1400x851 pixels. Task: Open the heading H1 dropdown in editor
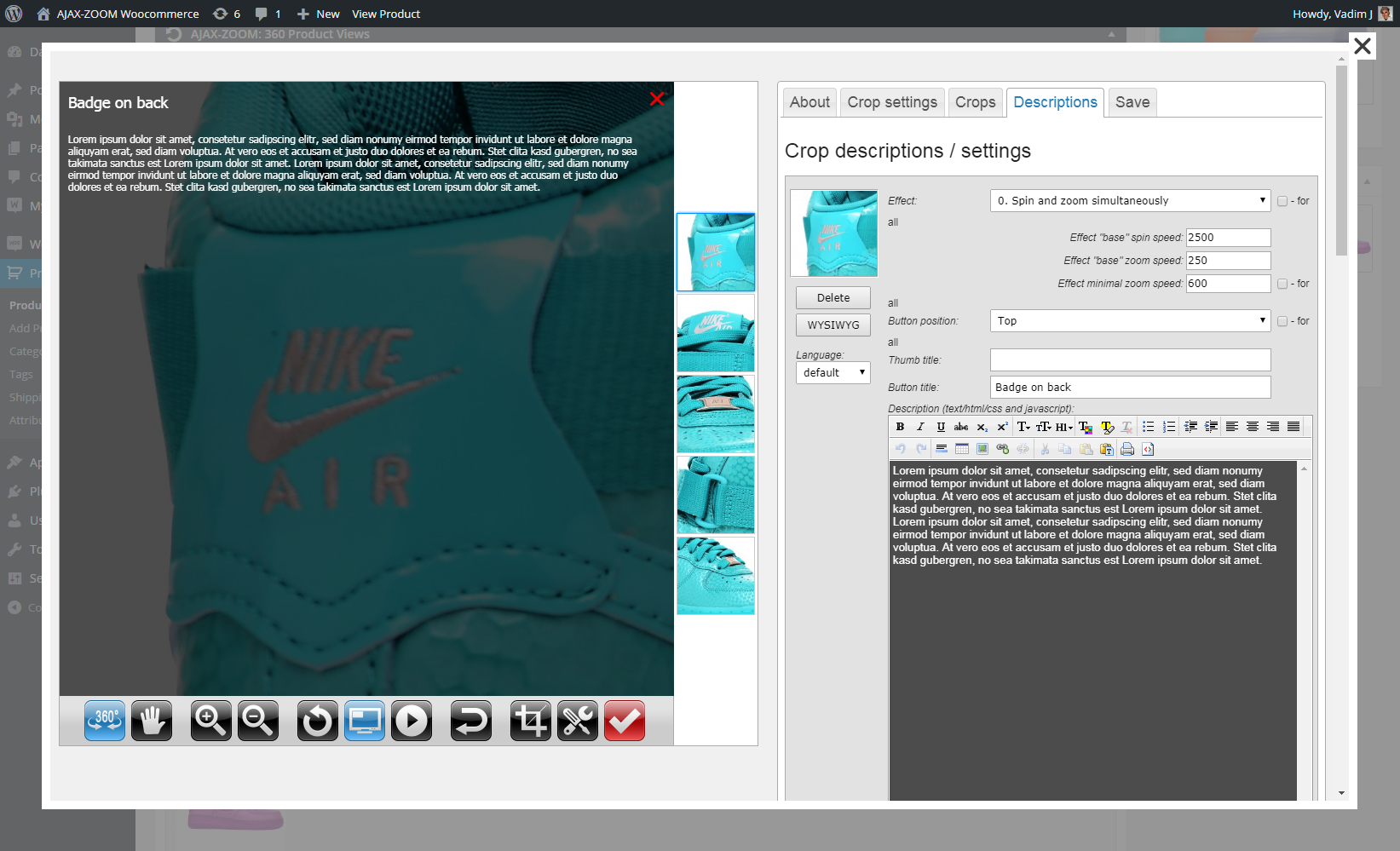pyautogui.click(x=1063, y=427)
